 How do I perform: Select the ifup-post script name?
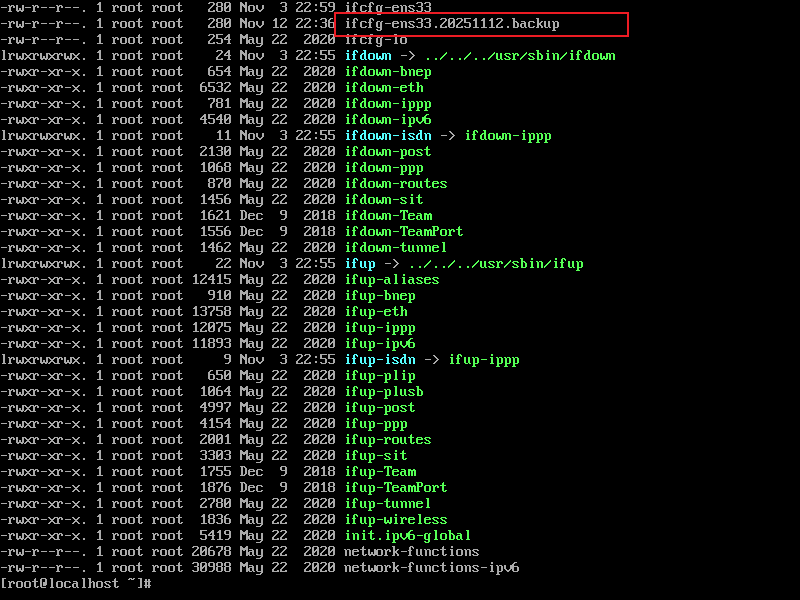(380, 408)
